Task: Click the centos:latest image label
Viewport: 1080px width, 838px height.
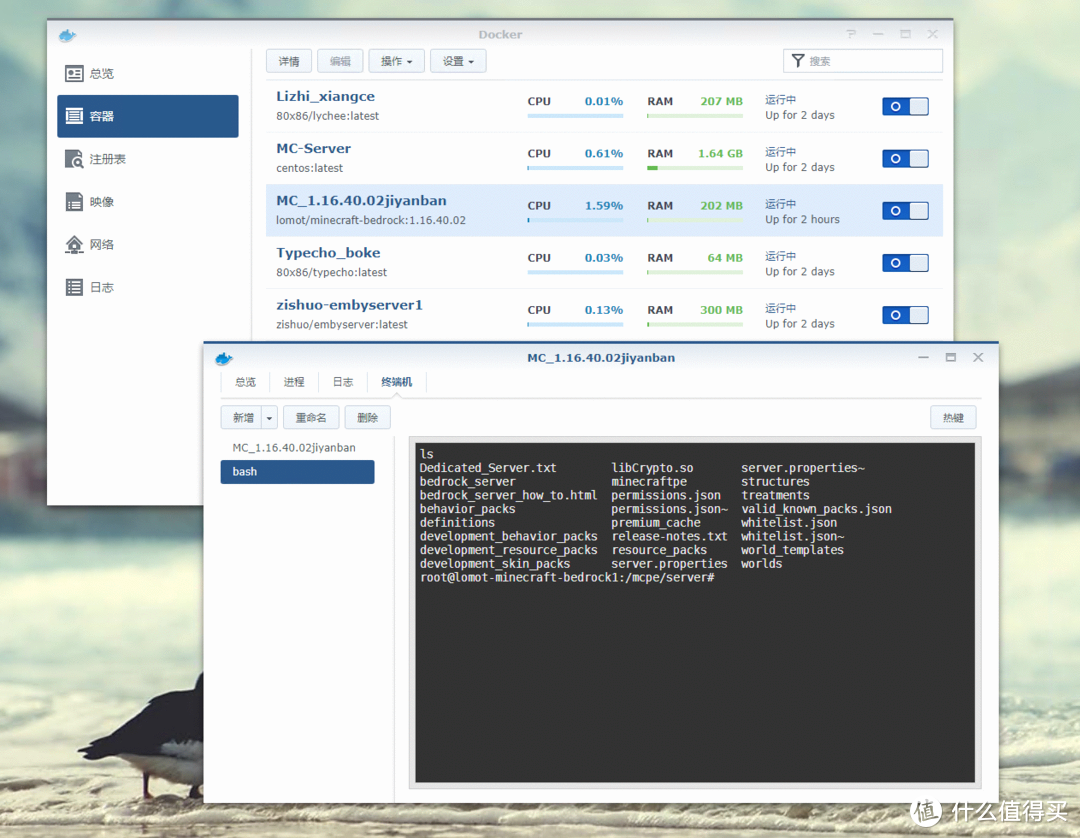Action: pos(309,168)
